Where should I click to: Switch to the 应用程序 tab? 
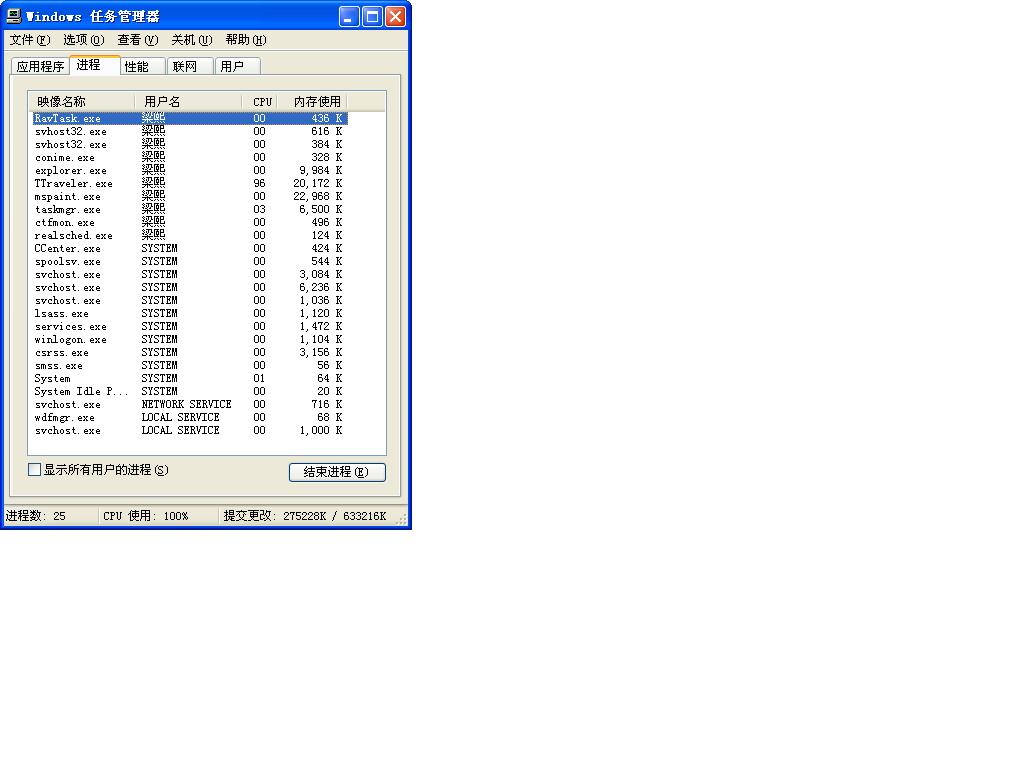pyautogui.click(x=40, y=67)
